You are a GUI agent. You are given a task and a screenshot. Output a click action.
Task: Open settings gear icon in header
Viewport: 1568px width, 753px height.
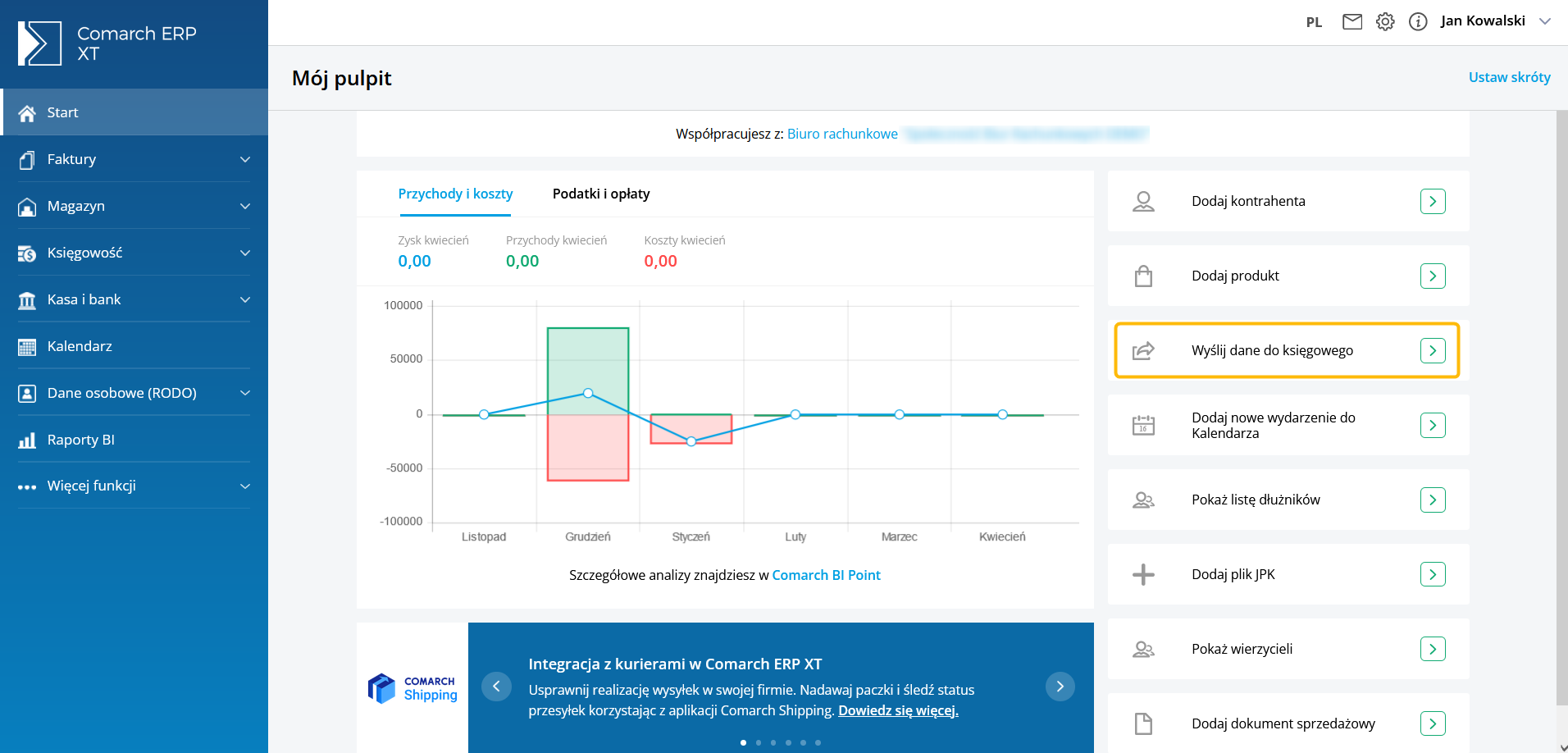tap(1385, 22)
